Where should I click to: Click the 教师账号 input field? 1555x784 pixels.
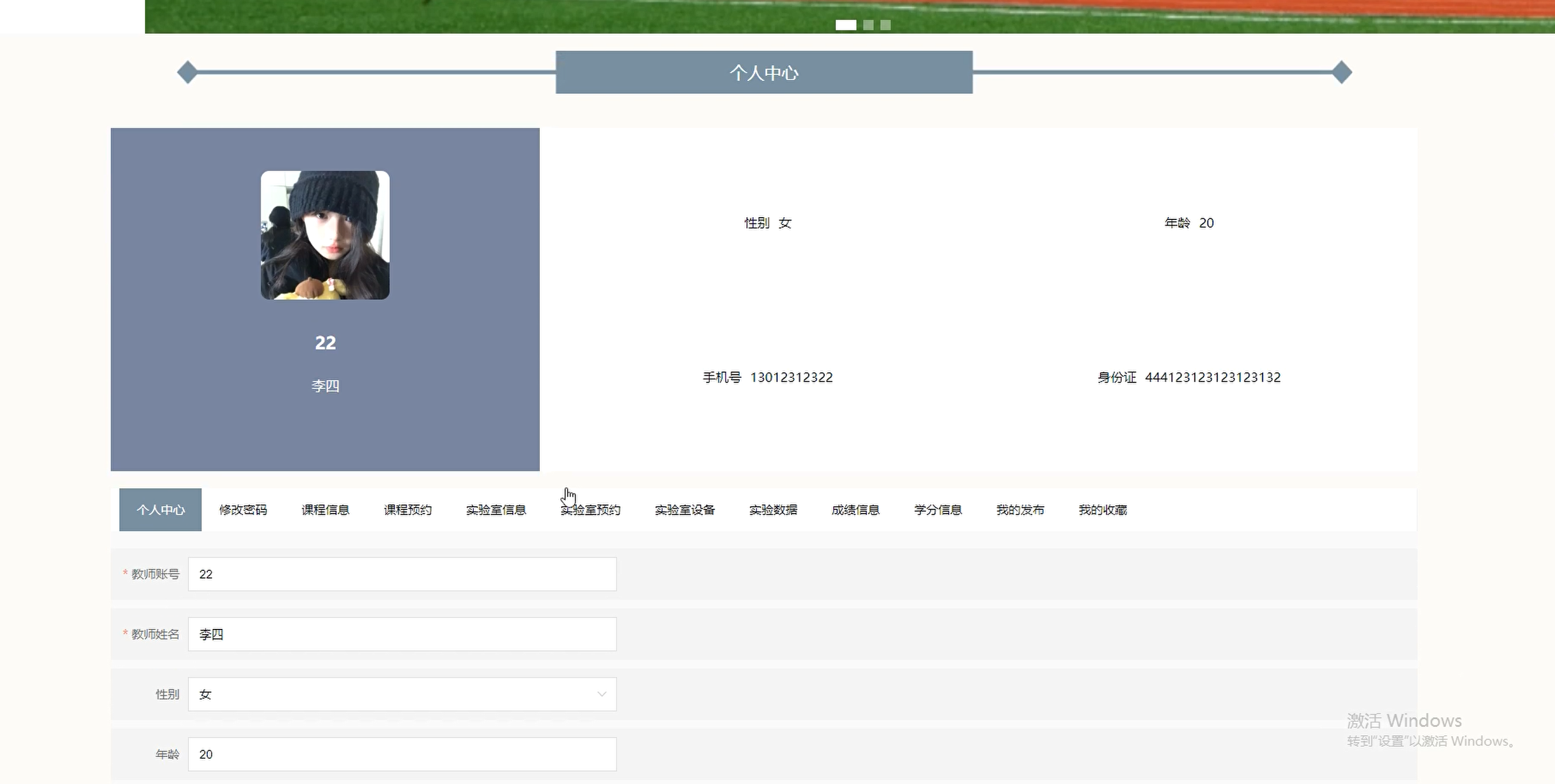point(402,574)
